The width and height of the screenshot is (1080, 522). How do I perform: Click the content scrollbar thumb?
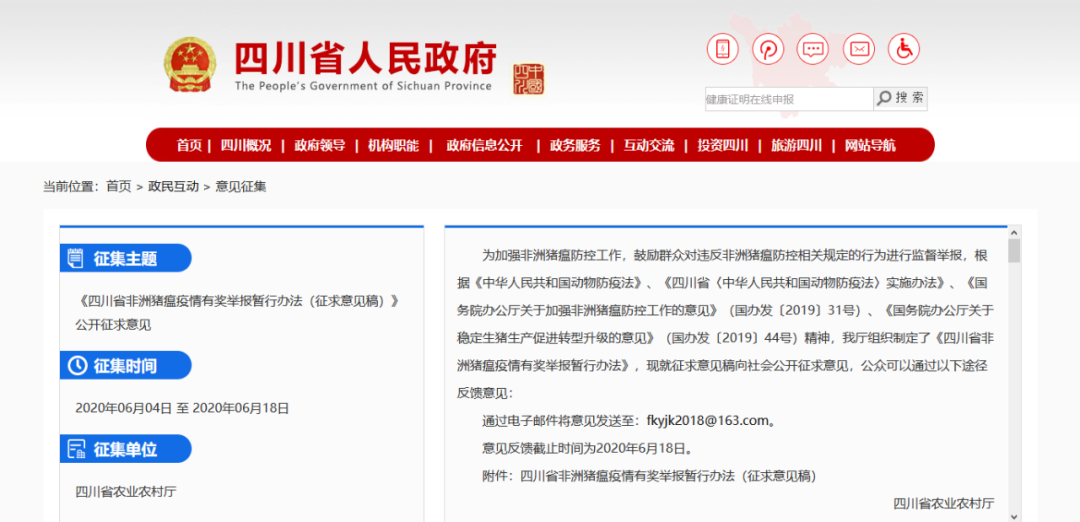(x=1014, y=251)
